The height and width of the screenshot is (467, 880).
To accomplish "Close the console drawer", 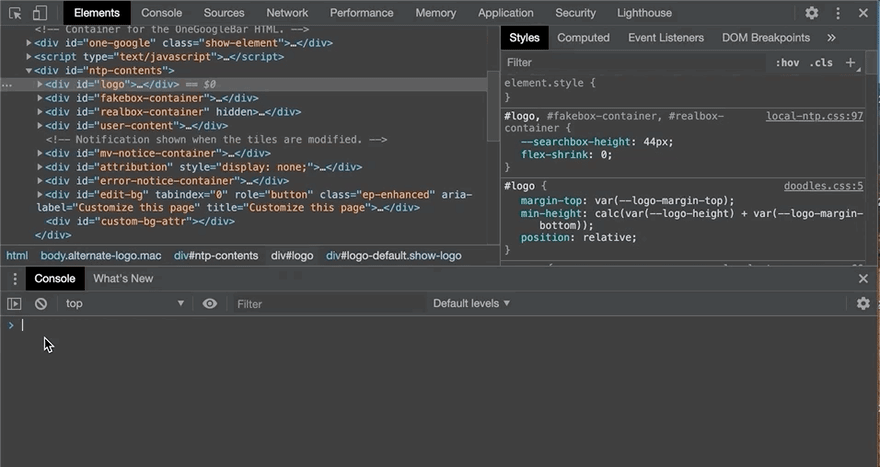I will pyautogui.click(x=863, y=278).
